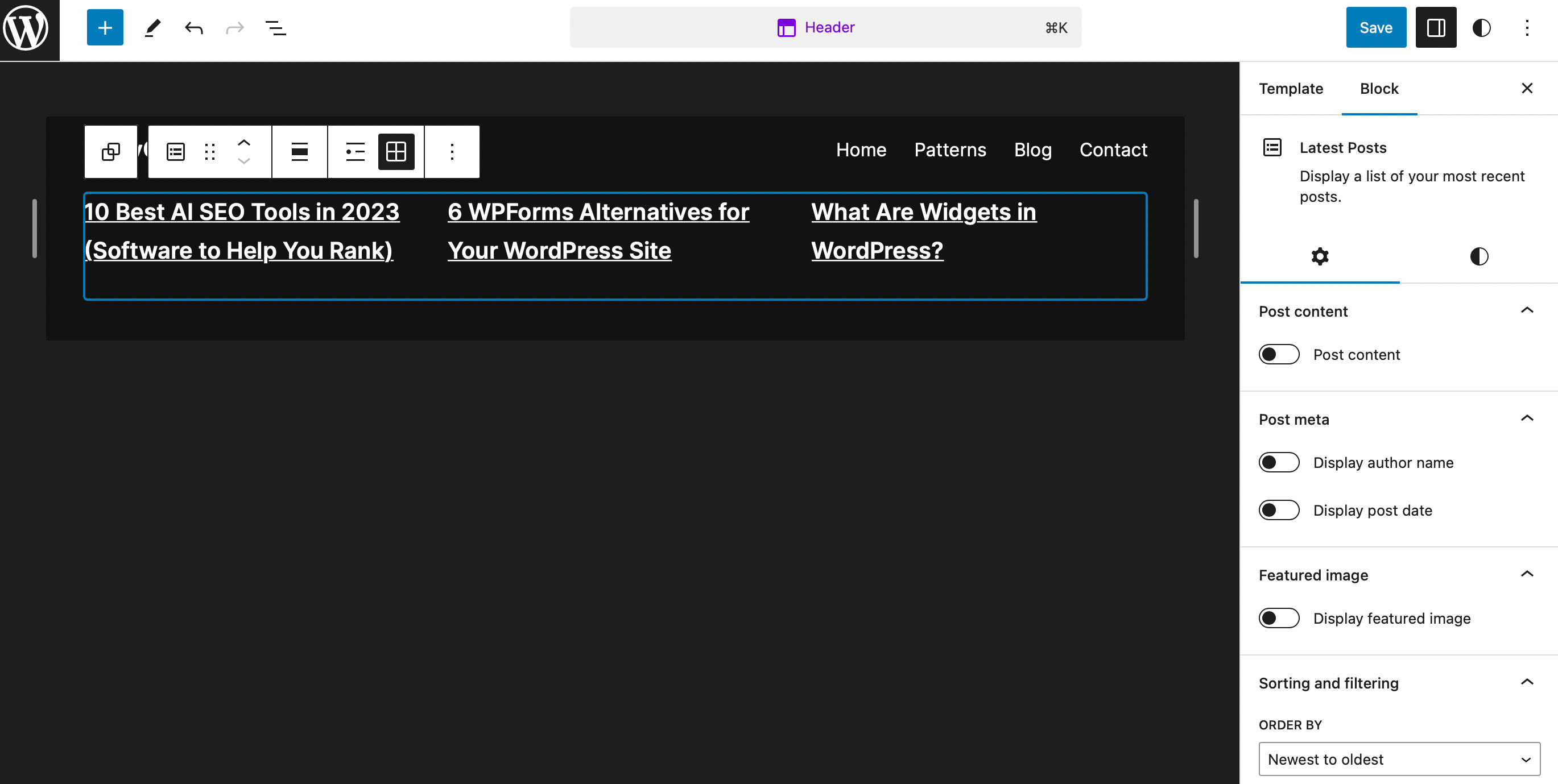The width and height of the screenshot is (1558, 784).
Task: Switch Latest Posts to grid view layout
Action: (x=396, y=152)
